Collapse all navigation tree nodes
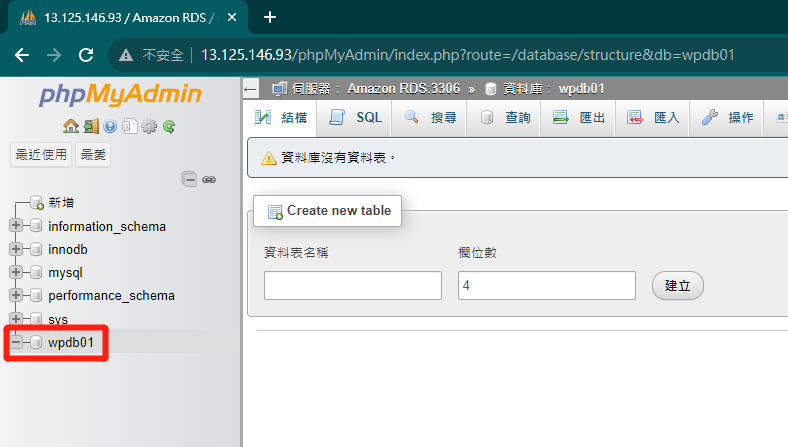 (x=189, y=179)
